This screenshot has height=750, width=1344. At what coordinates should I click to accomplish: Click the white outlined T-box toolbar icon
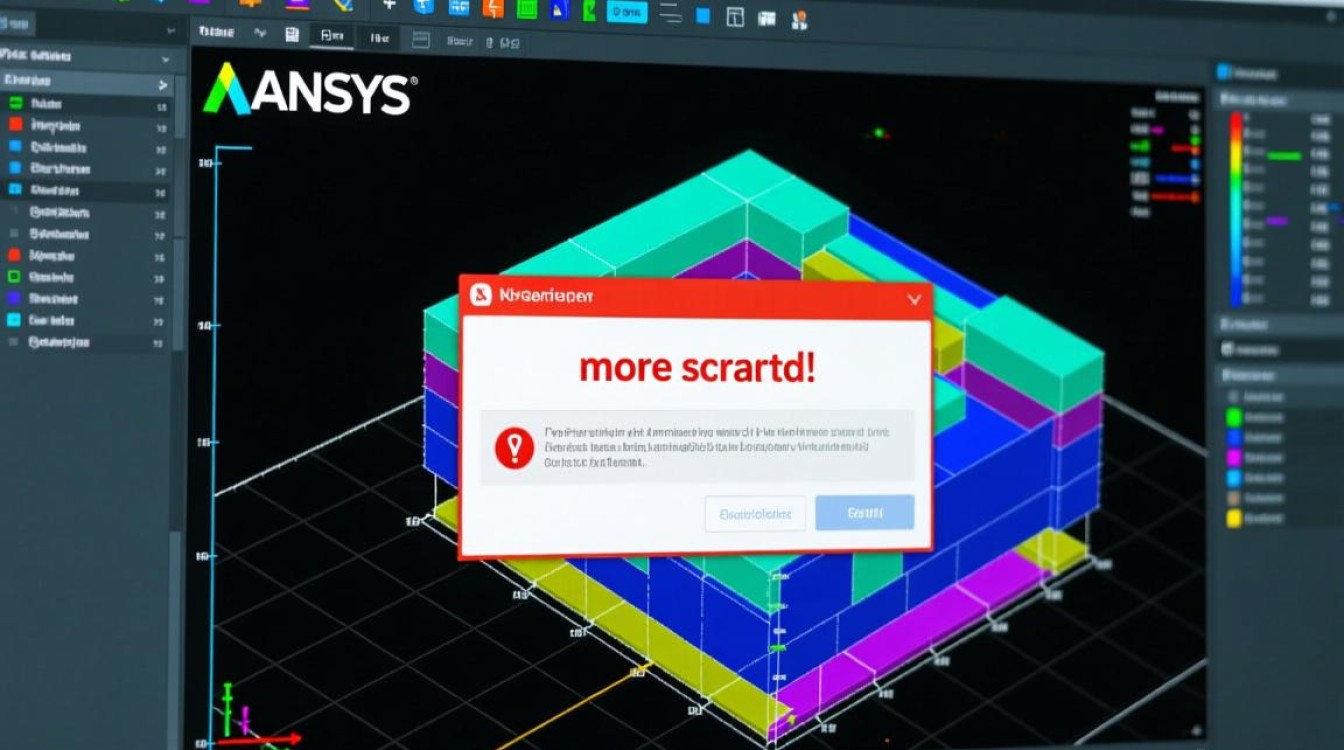tap(735, 16)
